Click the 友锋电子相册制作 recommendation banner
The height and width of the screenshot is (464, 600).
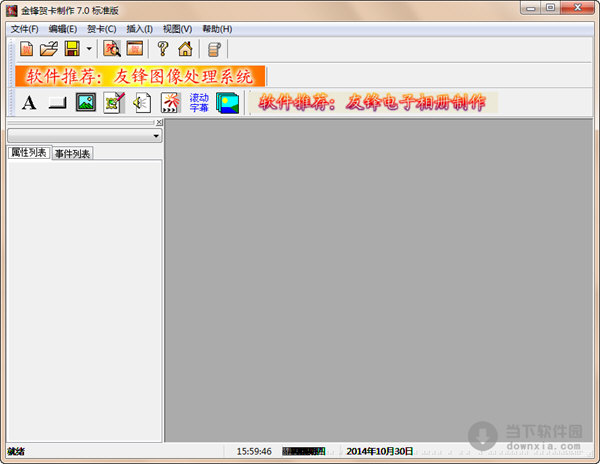pos(373,103)
